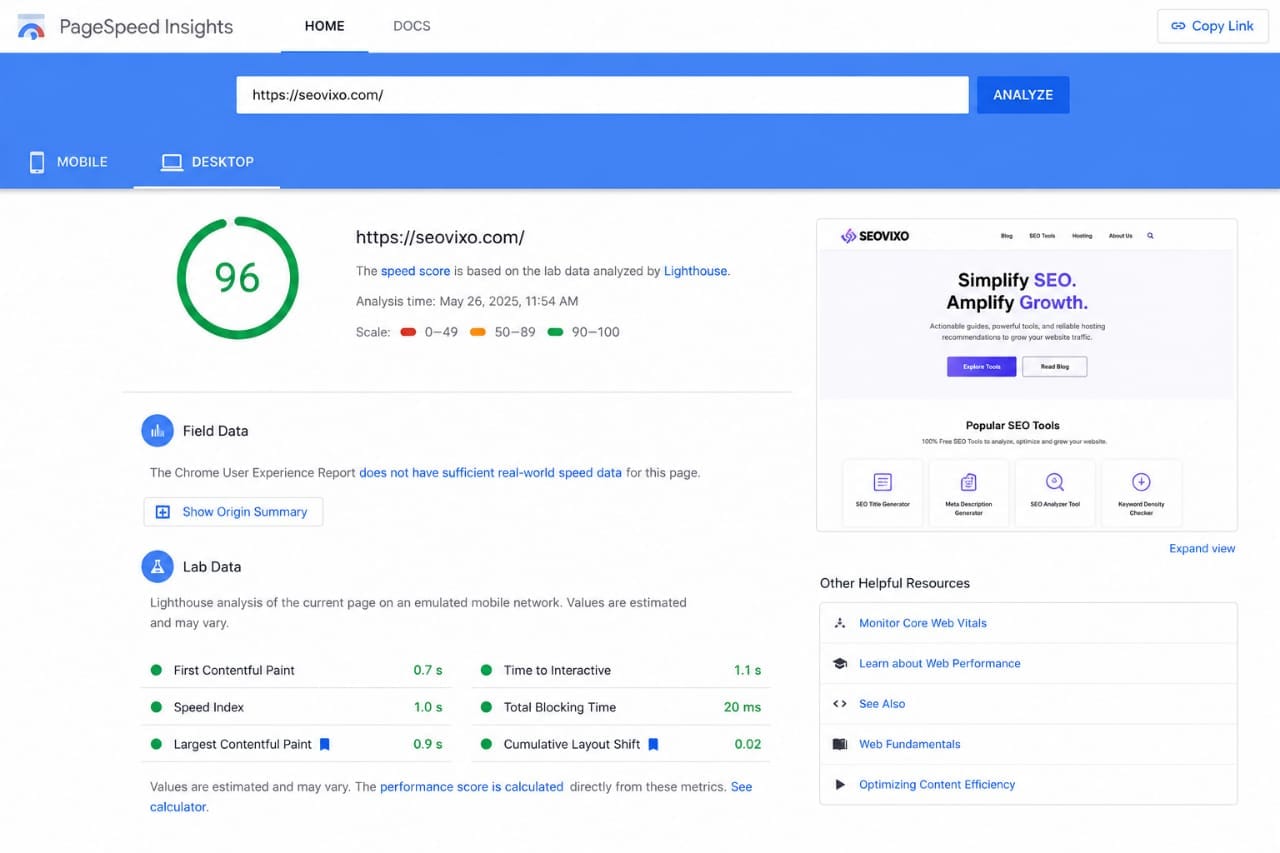Image resolution: width=1280 pixels, height=853 pixels.
Task: Select the DESKTOP results tab
Action: tap(207, 162)
